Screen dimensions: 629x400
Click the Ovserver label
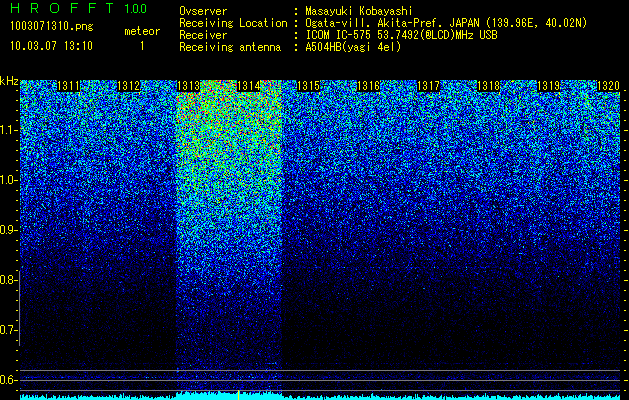pos(203,11)
